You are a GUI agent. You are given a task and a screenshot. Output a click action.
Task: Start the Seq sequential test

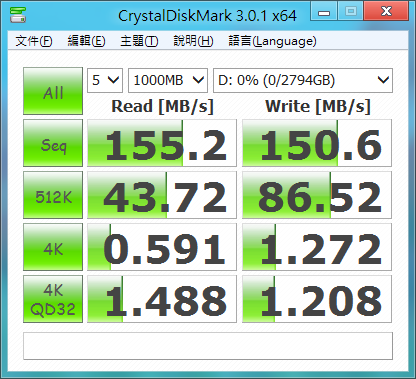53,143
